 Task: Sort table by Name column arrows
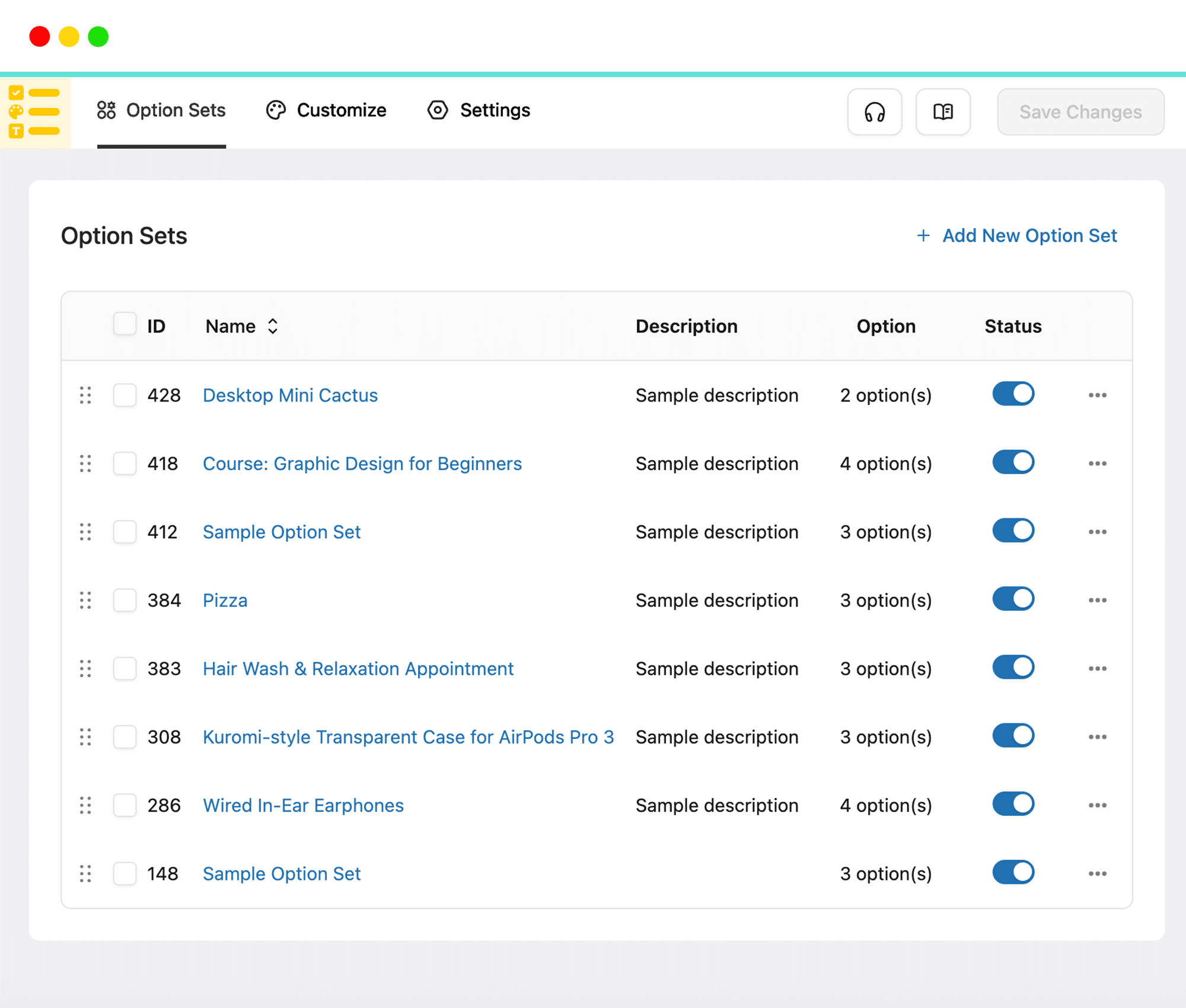click(272, 326)
